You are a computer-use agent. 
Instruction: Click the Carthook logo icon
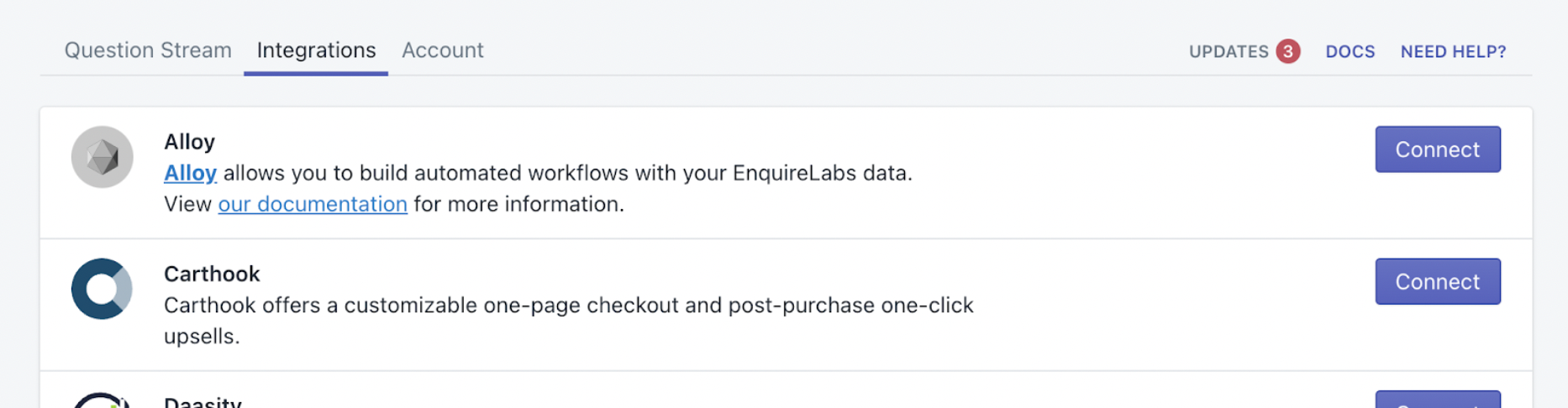click(102, 289)
